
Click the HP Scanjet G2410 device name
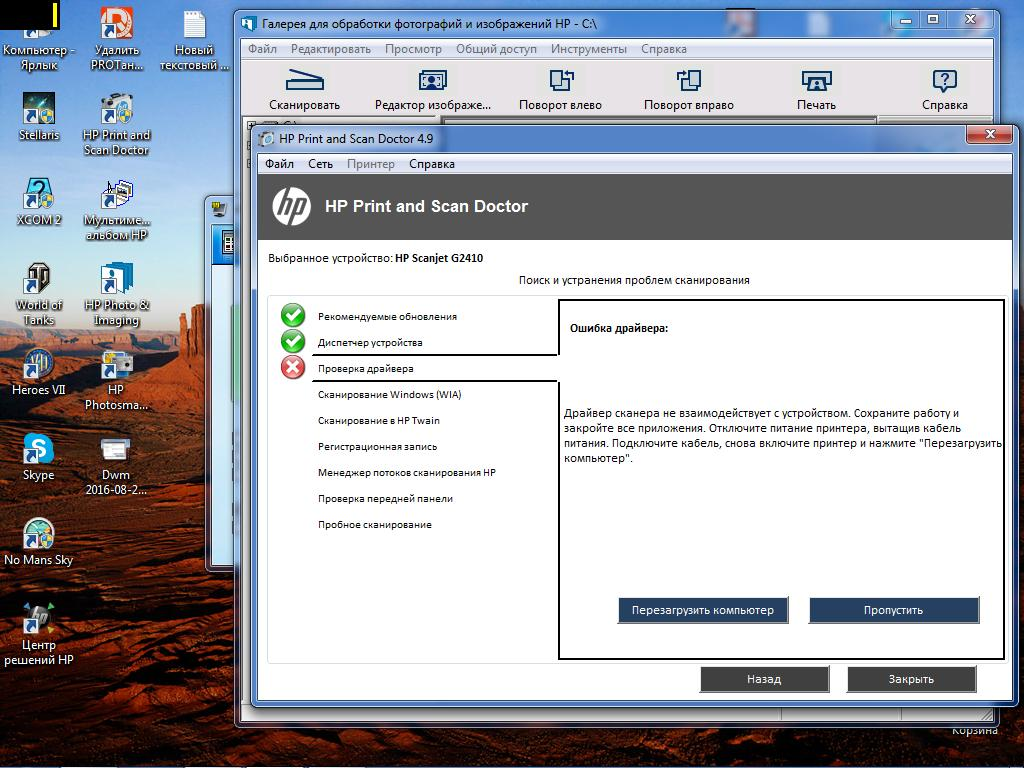point(439,258)
